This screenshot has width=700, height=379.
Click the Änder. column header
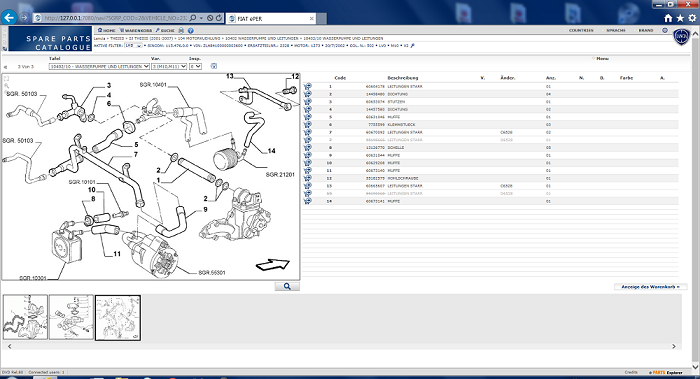click(x=508, y=78)
